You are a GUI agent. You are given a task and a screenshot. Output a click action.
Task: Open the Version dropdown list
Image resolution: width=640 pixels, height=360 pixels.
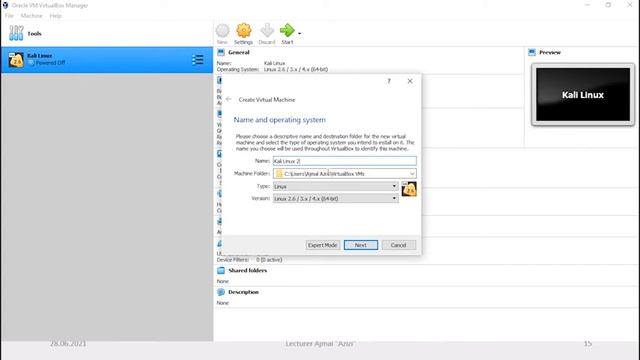click(336, 198)
